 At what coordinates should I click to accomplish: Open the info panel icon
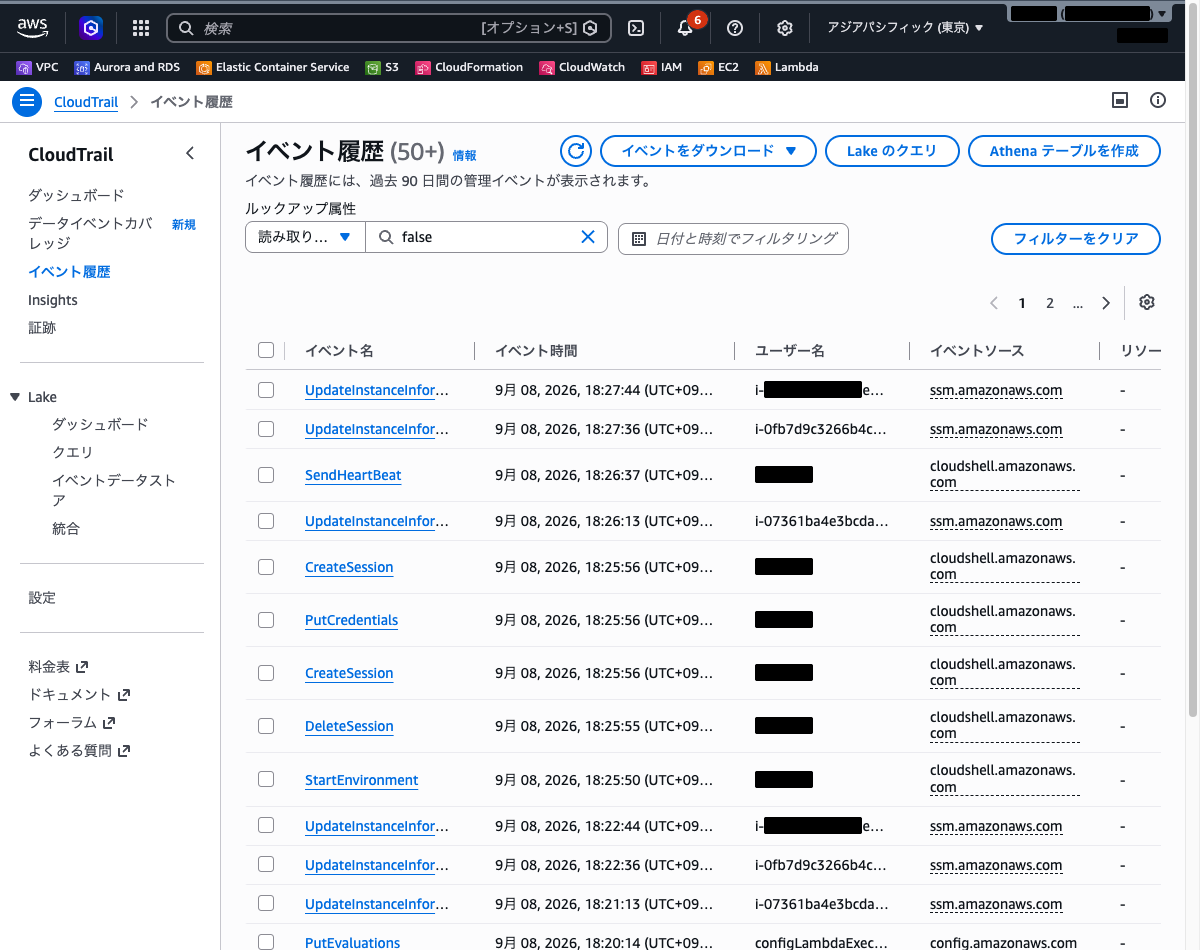(x=1158, y=100)
